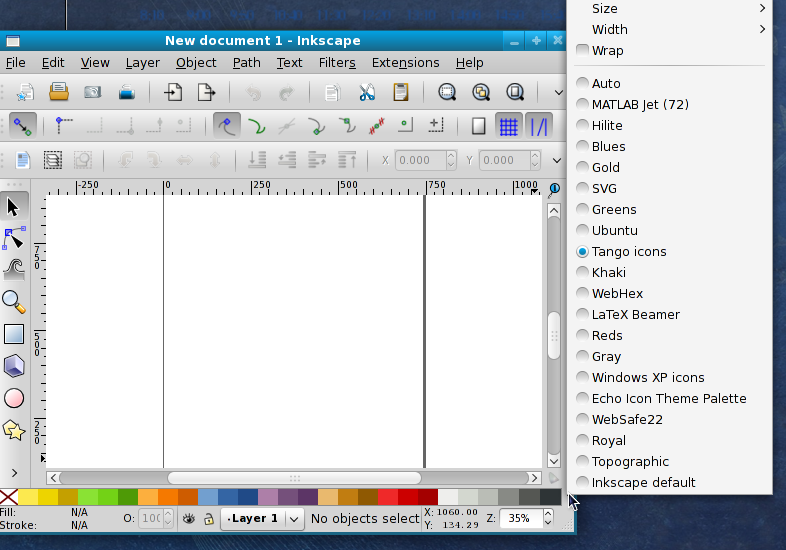Select the Tweak objects tool
The image size is (786, 550).
(14, 270)
